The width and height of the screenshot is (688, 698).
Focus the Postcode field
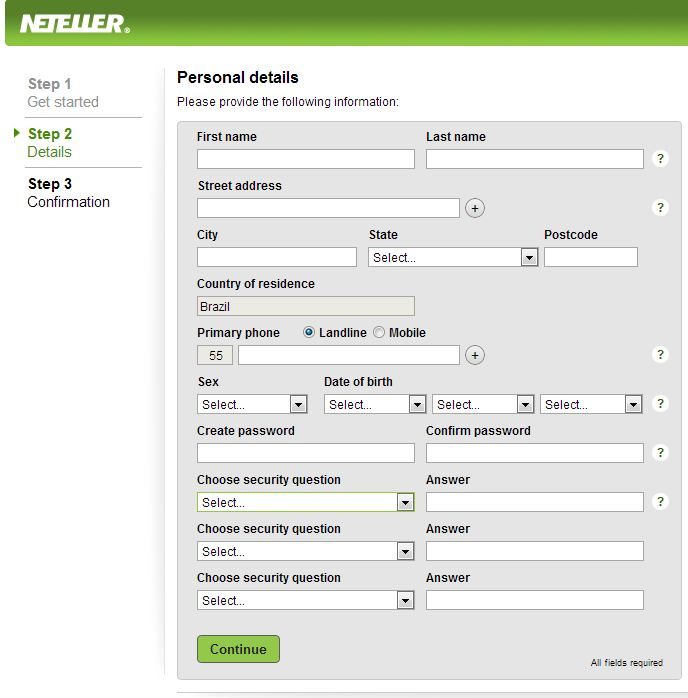click(x=591, y=257)
